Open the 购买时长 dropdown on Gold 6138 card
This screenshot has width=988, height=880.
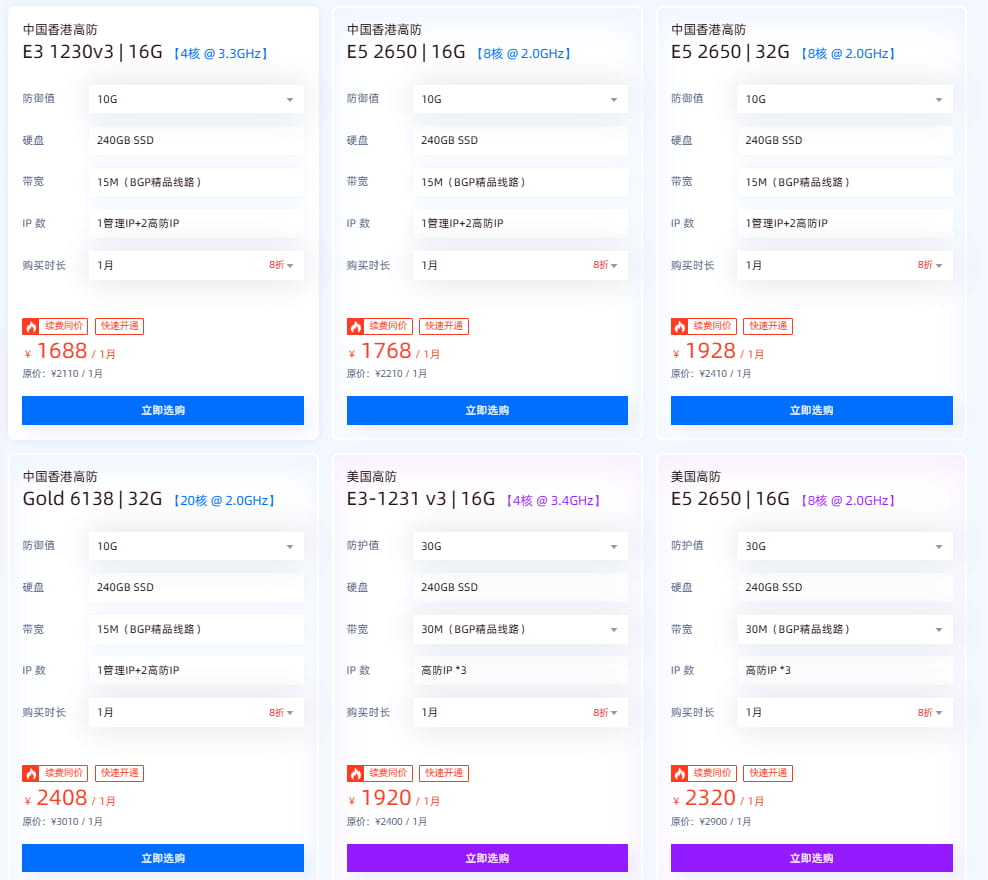(x=195, y=713)
